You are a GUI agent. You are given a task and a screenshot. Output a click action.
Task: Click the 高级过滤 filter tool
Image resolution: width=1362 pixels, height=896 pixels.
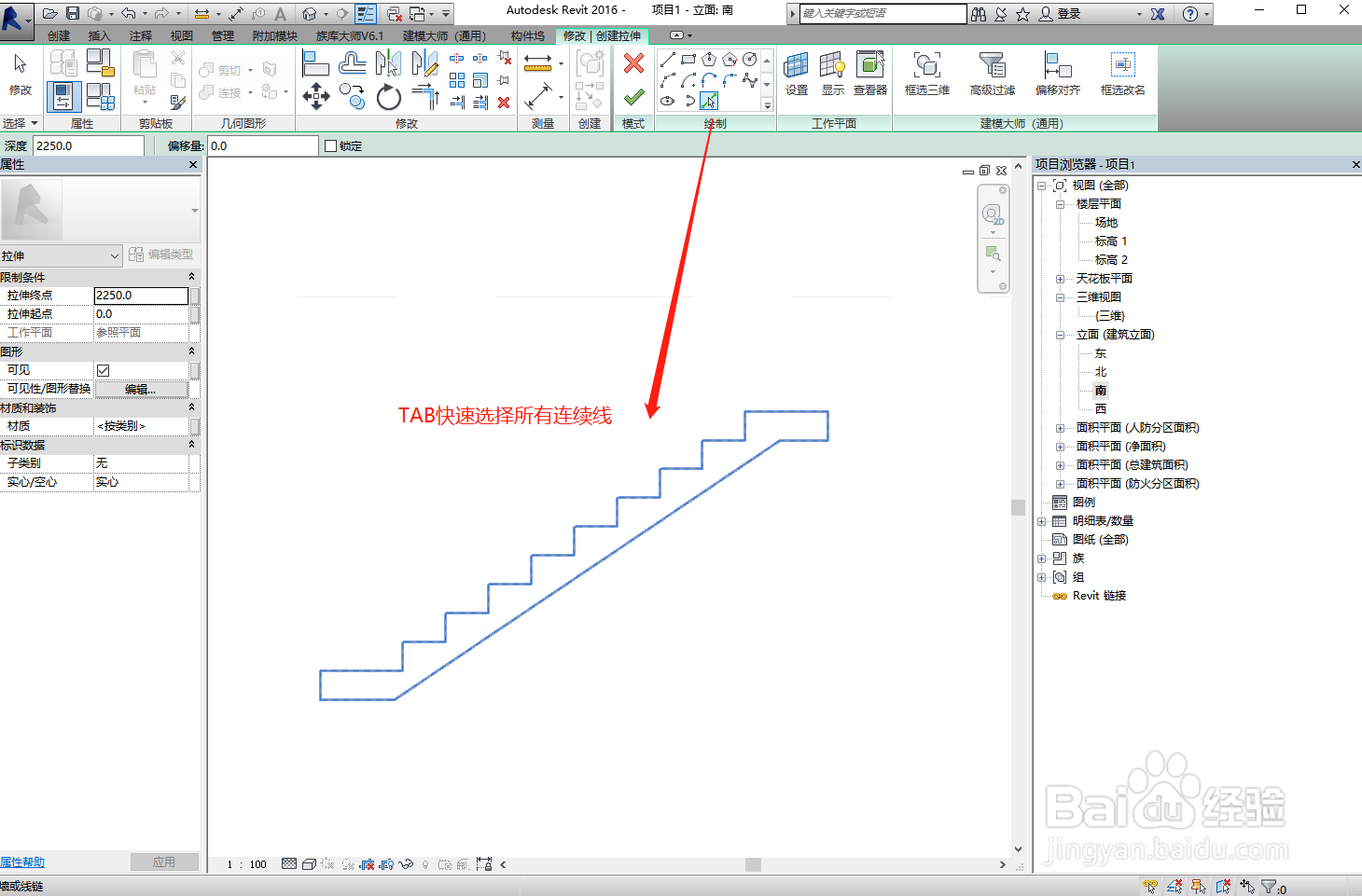(x=993, y=73)
